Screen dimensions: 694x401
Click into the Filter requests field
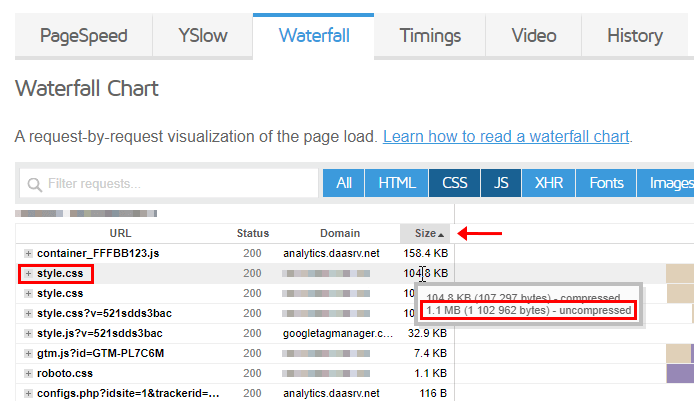[x=169, y=183]
